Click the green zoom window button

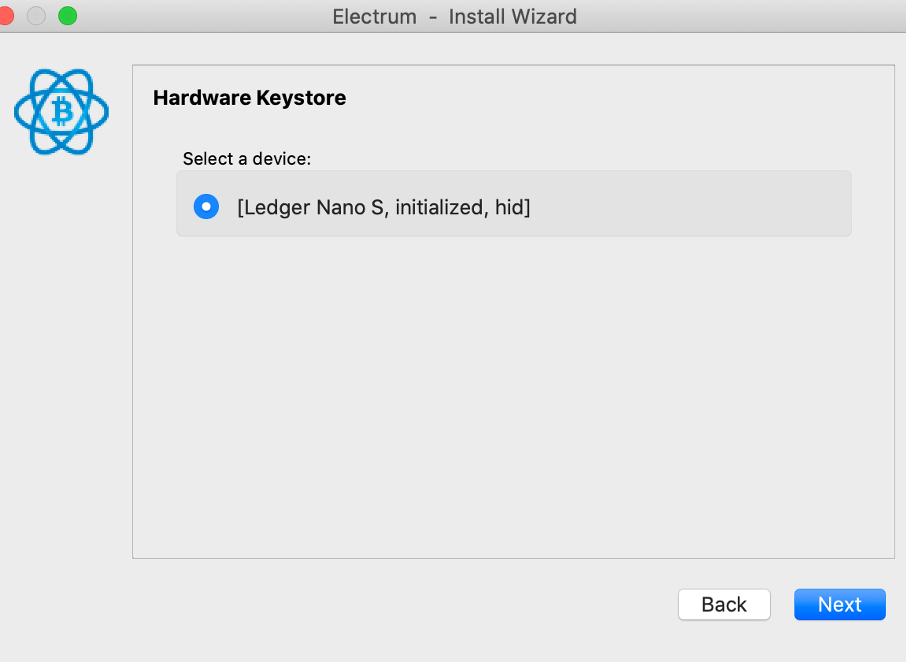click(68, 16)
